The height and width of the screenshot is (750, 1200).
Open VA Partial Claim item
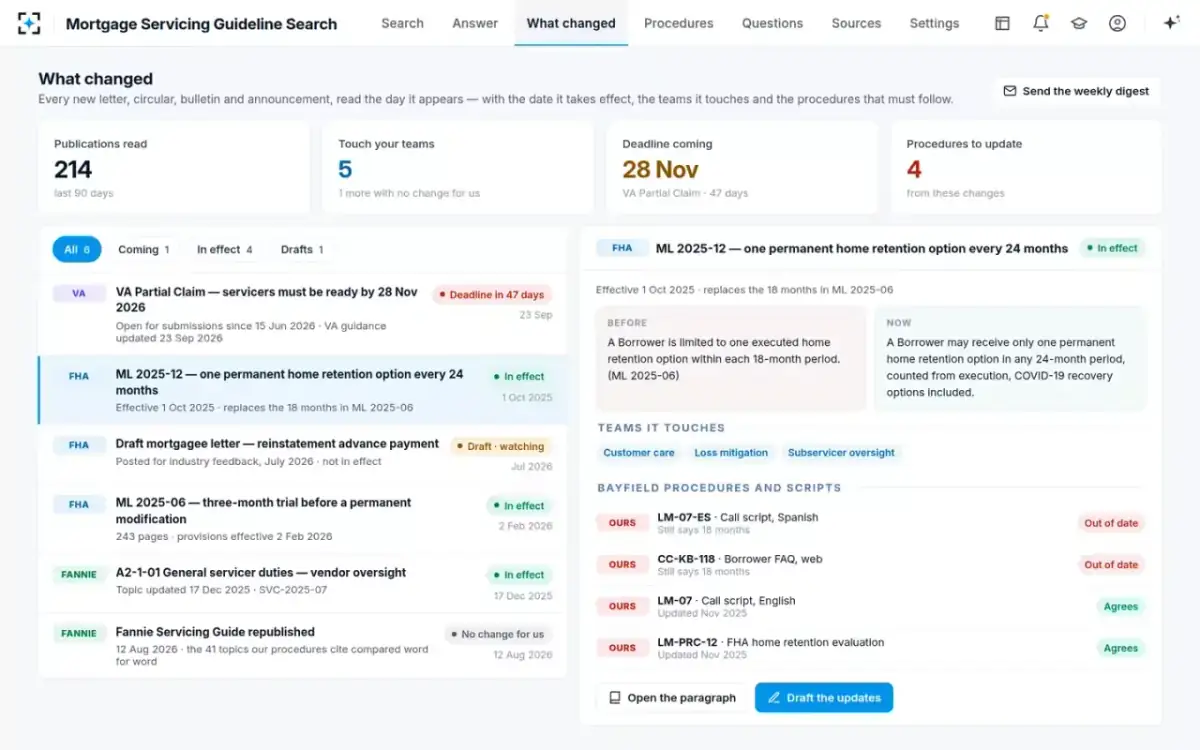tap(303, 314)
